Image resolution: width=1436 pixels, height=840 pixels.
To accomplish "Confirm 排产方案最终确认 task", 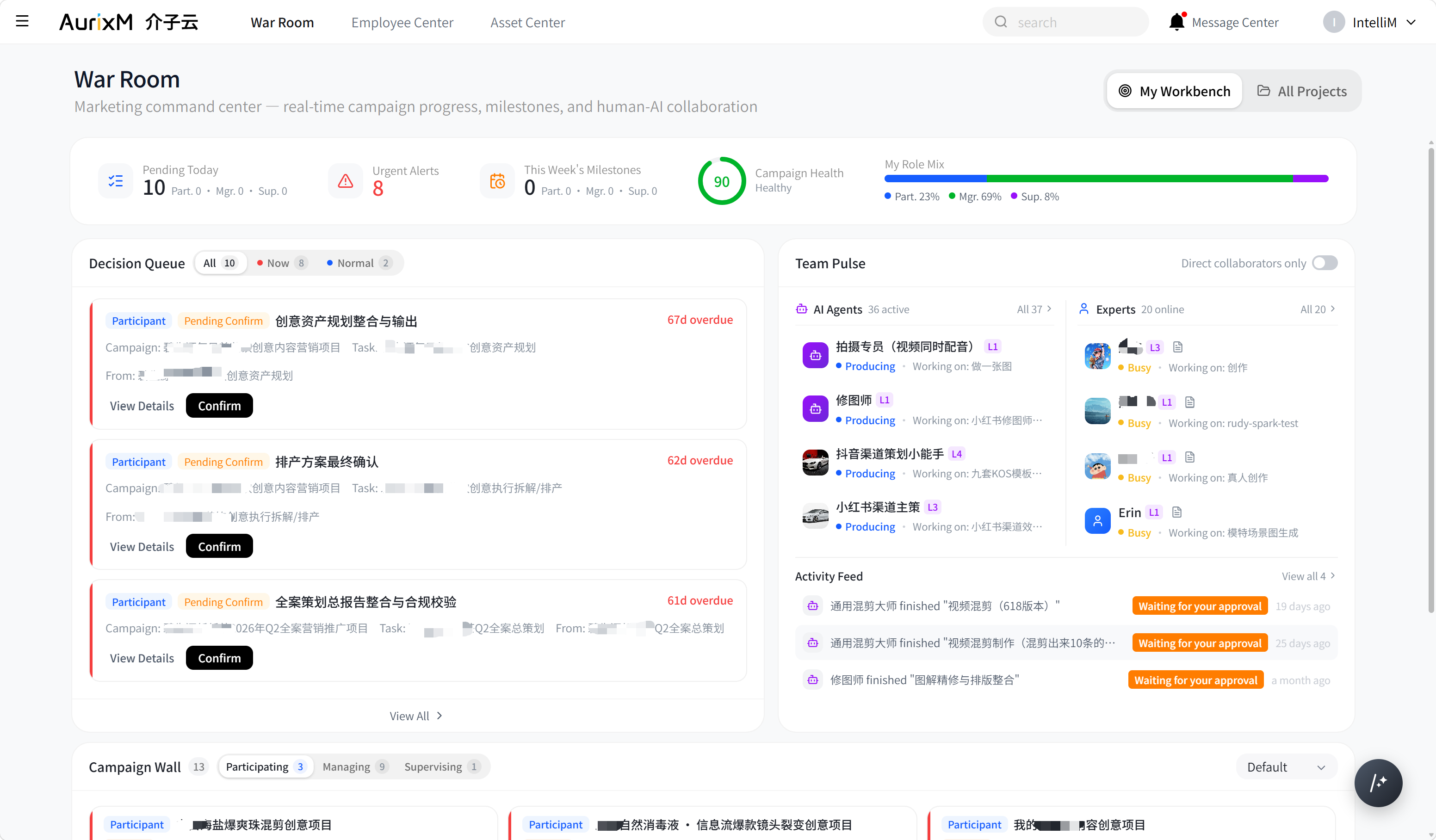I will click(x=219, y=546).
